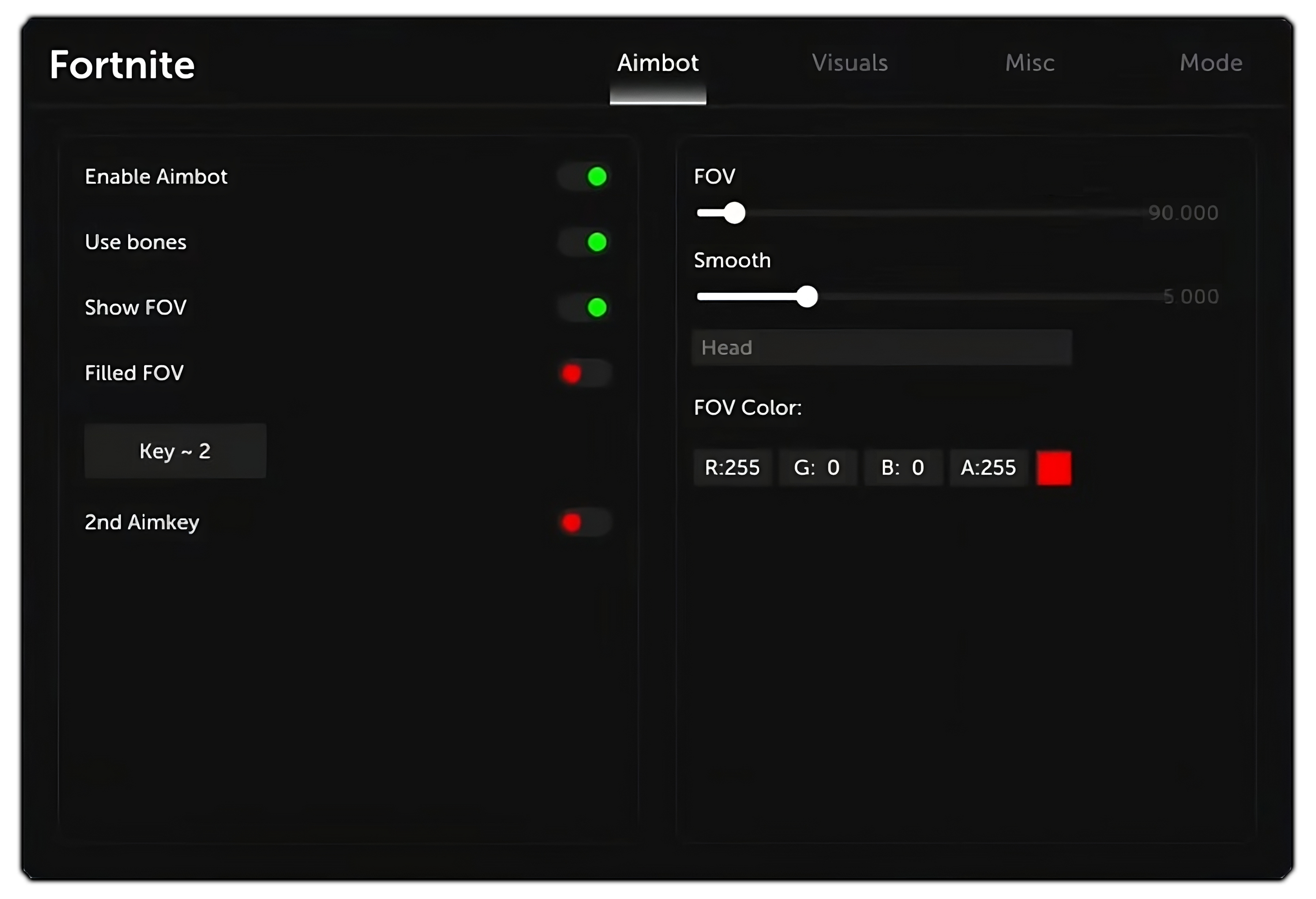
Task: Open the Head target bone dropdown
Action: (881, 347)
